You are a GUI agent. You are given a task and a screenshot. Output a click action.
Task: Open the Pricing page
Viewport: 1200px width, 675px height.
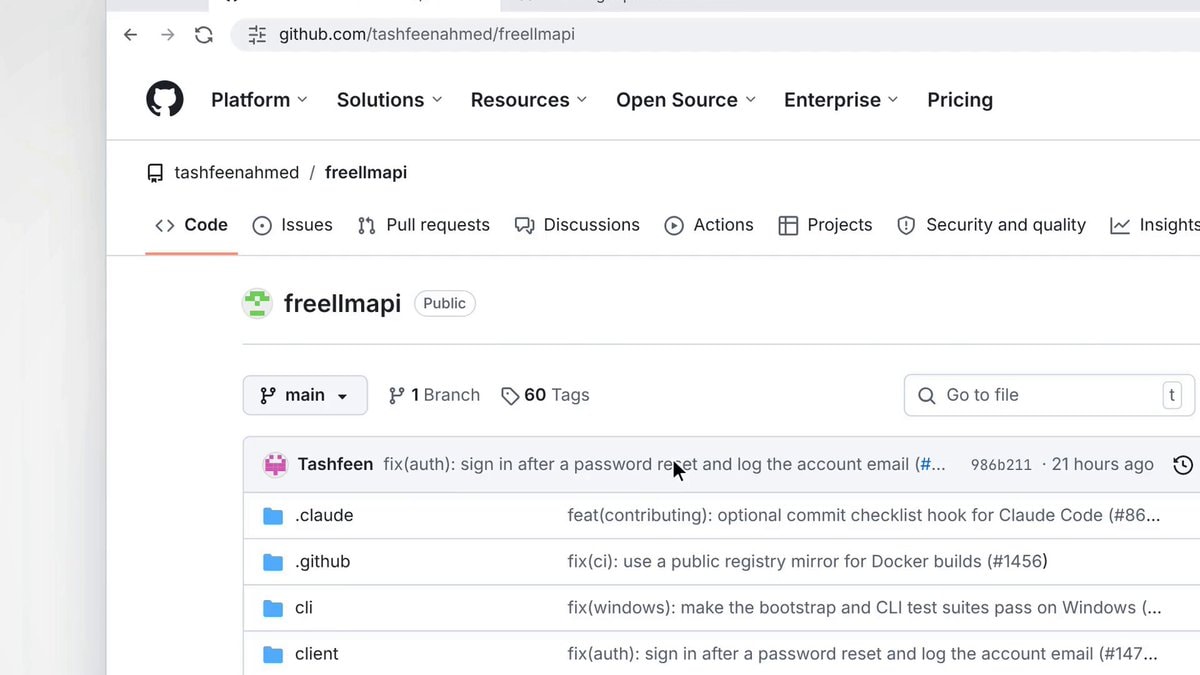(x=960, y=100)
